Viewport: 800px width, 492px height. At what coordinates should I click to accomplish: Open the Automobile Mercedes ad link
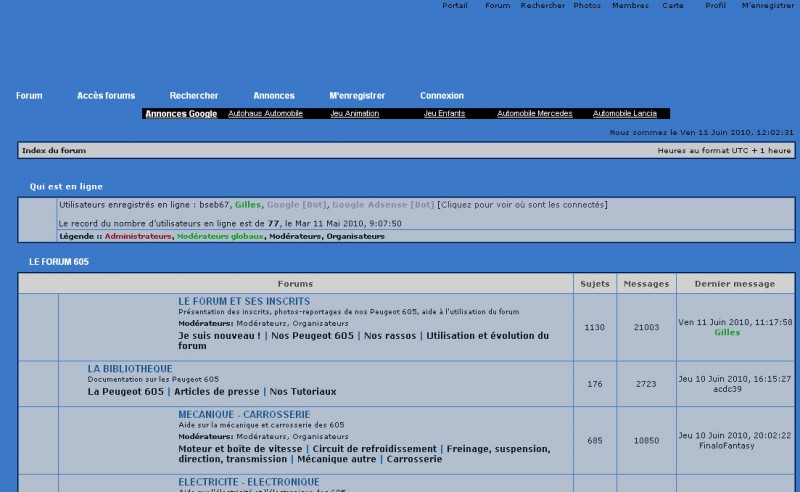(535, 113)
